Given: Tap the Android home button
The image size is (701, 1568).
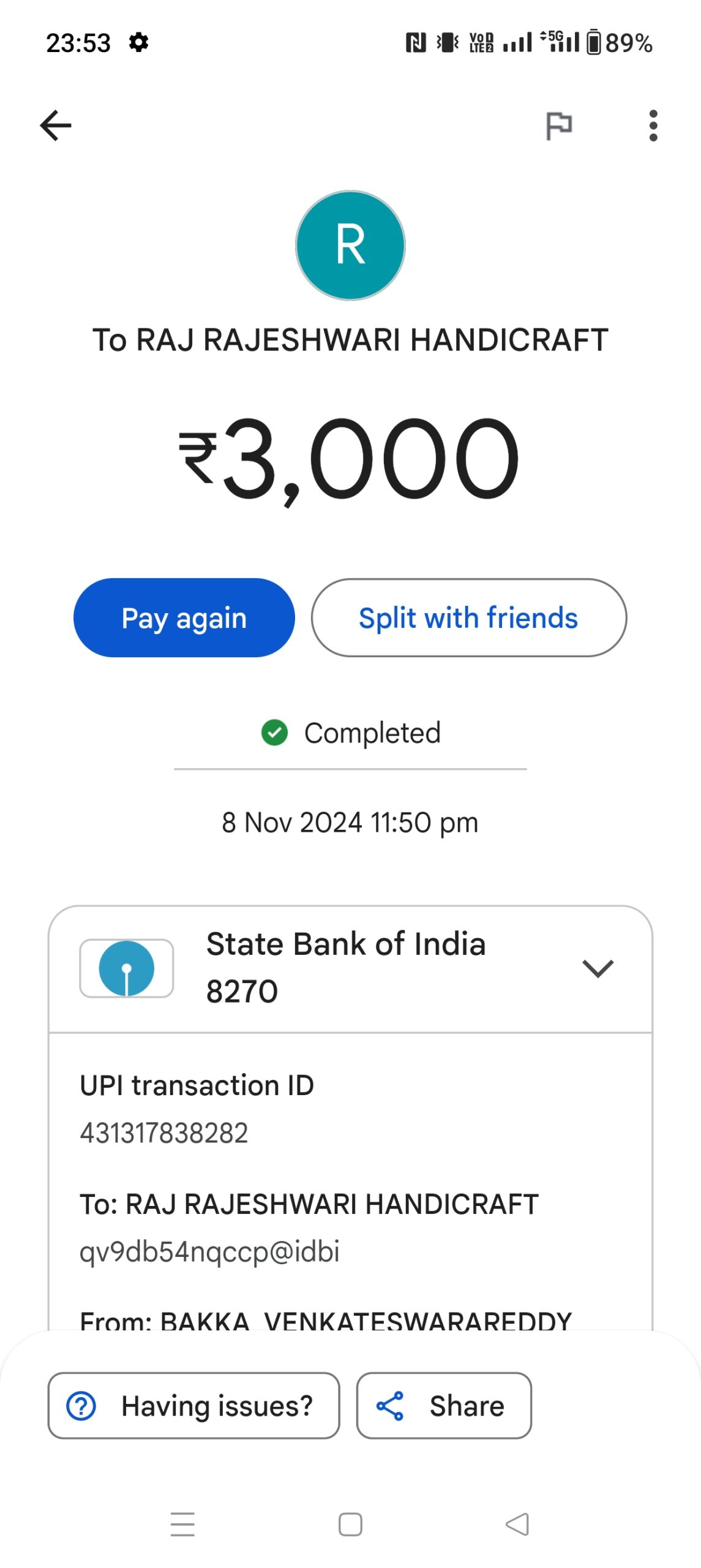Looking at the screenshot, I should (350, 1525).
